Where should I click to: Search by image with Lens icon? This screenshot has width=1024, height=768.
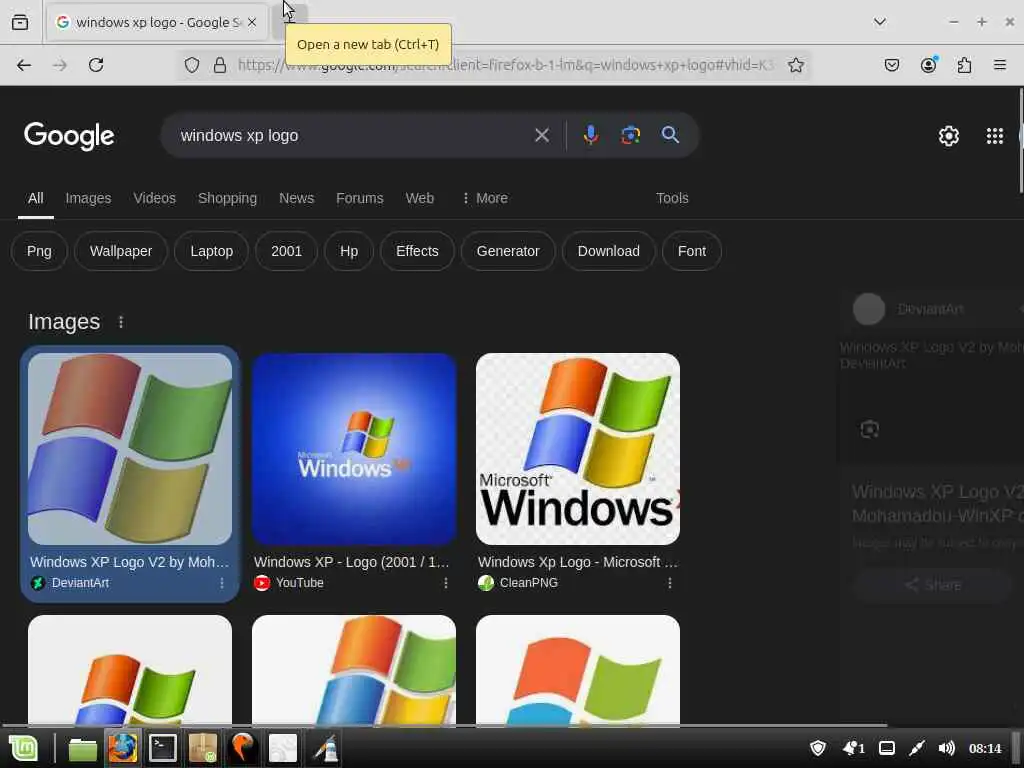[630, 135]
